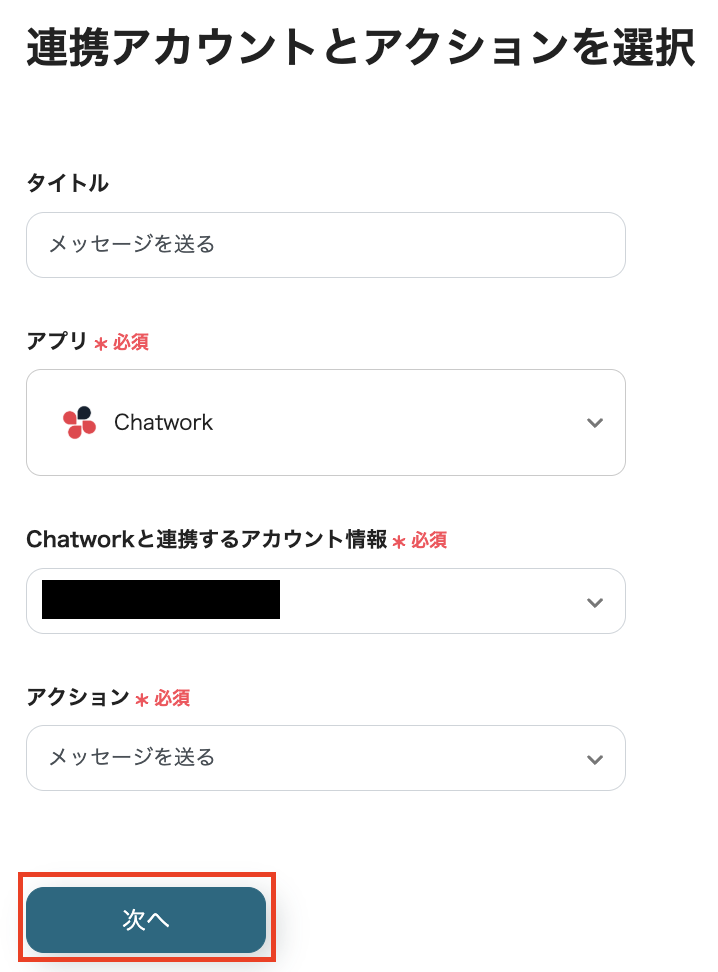
Task: Expand the Chatwork account info dropdown
Action: 595,601
